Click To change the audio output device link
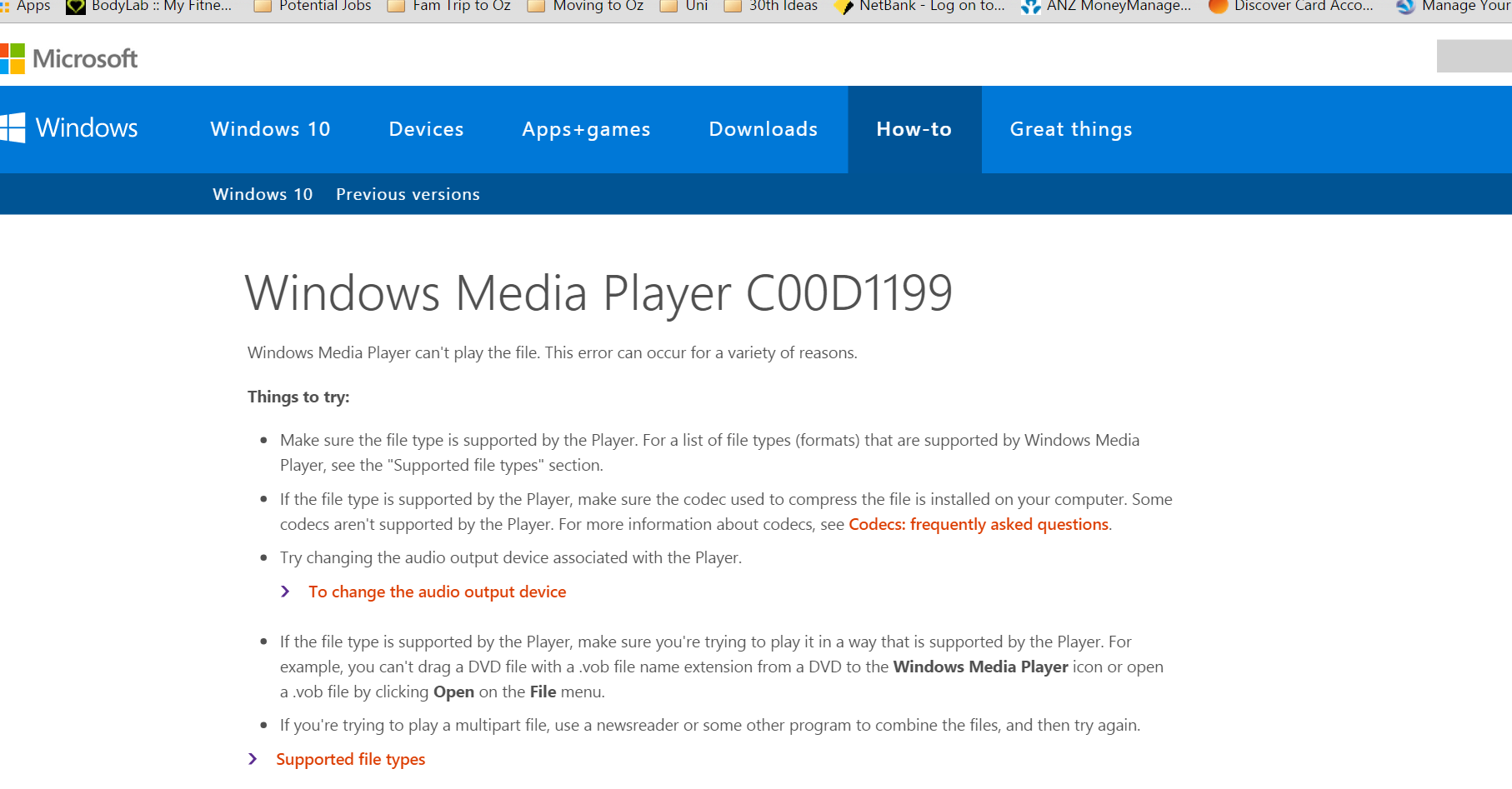Screen dimensions: 1512x789 438,592
